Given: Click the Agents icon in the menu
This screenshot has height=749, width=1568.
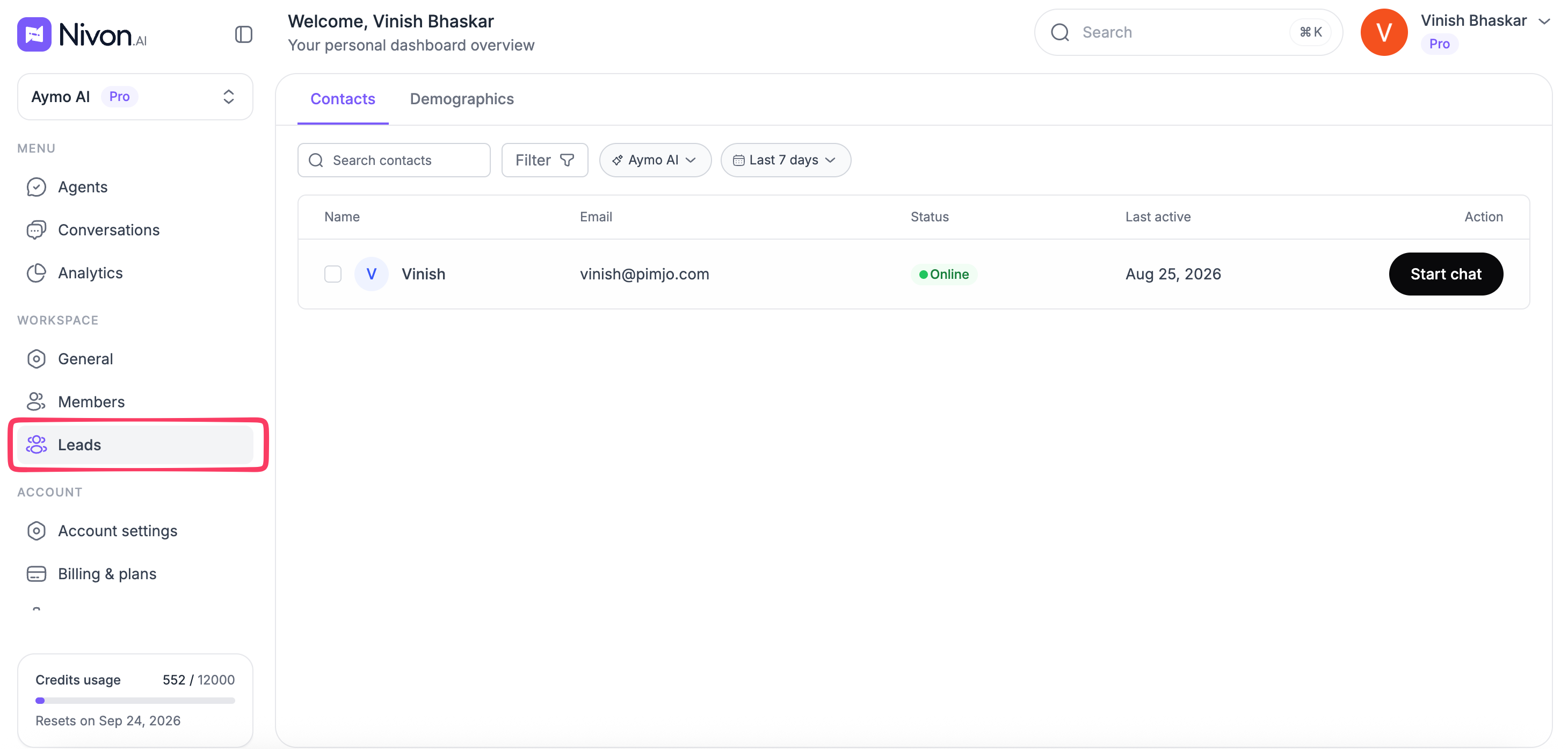Looking at the screenshot, I should (x=37, y=187).
